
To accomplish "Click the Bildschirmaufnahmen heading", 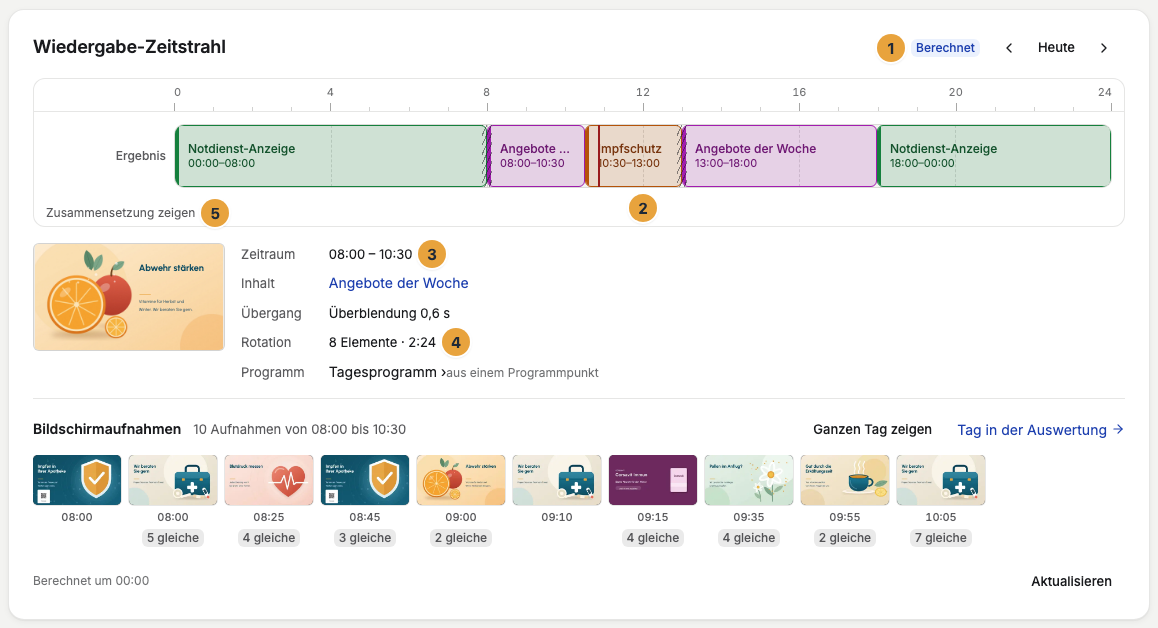I will (107, 429).
